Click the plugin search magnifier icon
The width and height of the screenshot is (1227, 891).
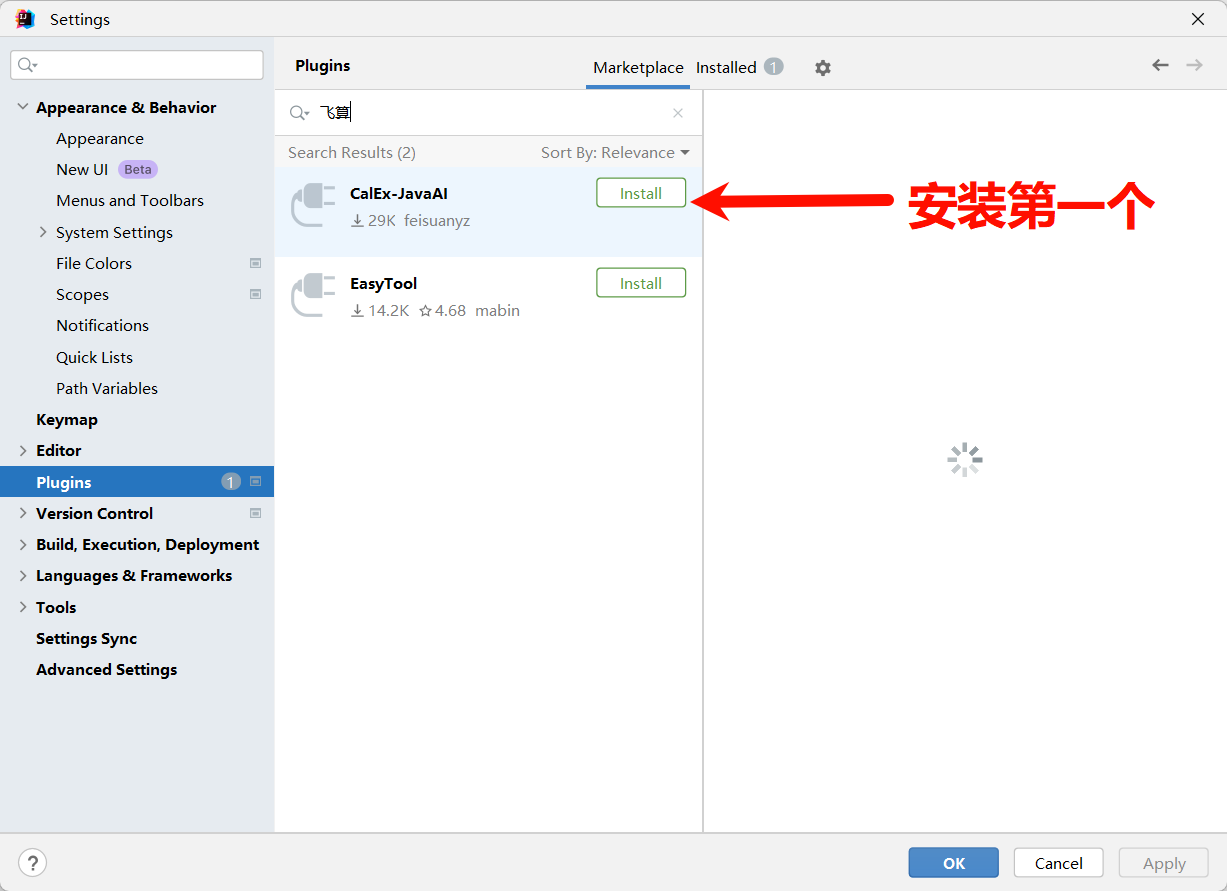pyautogui.click(x=298, y=113)
